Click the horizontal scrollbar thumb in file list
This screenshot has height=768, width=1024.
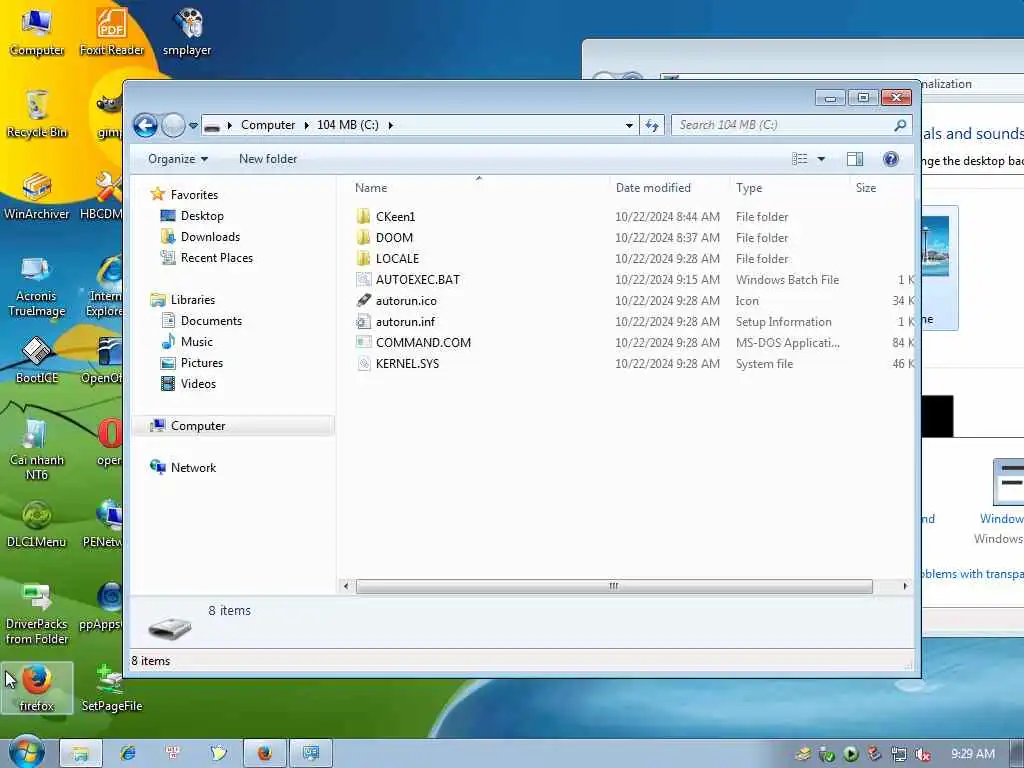(x=614, y=586)
